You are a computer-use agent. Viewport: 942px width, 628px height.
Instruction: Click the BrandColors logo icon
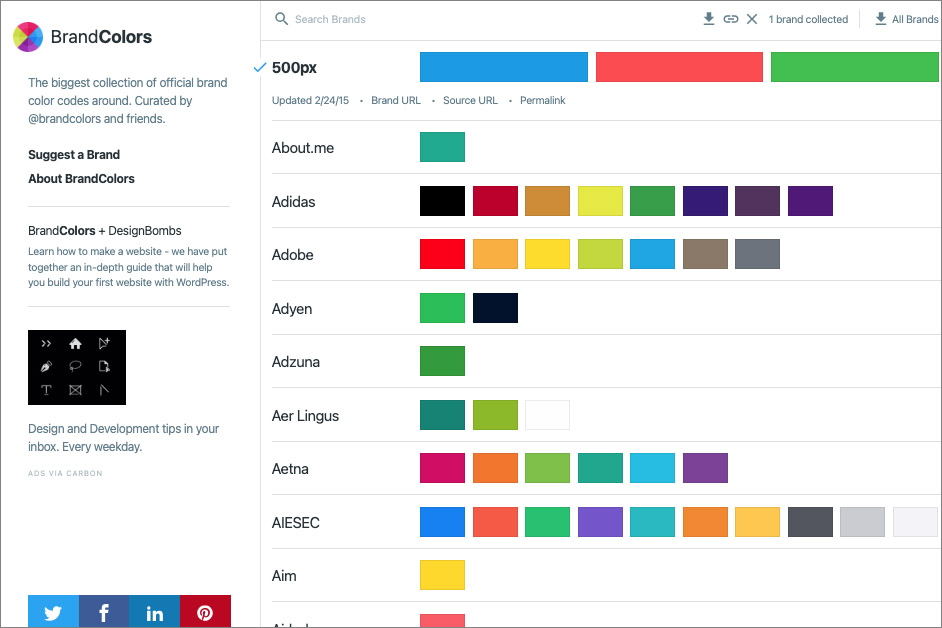point(28,37)
